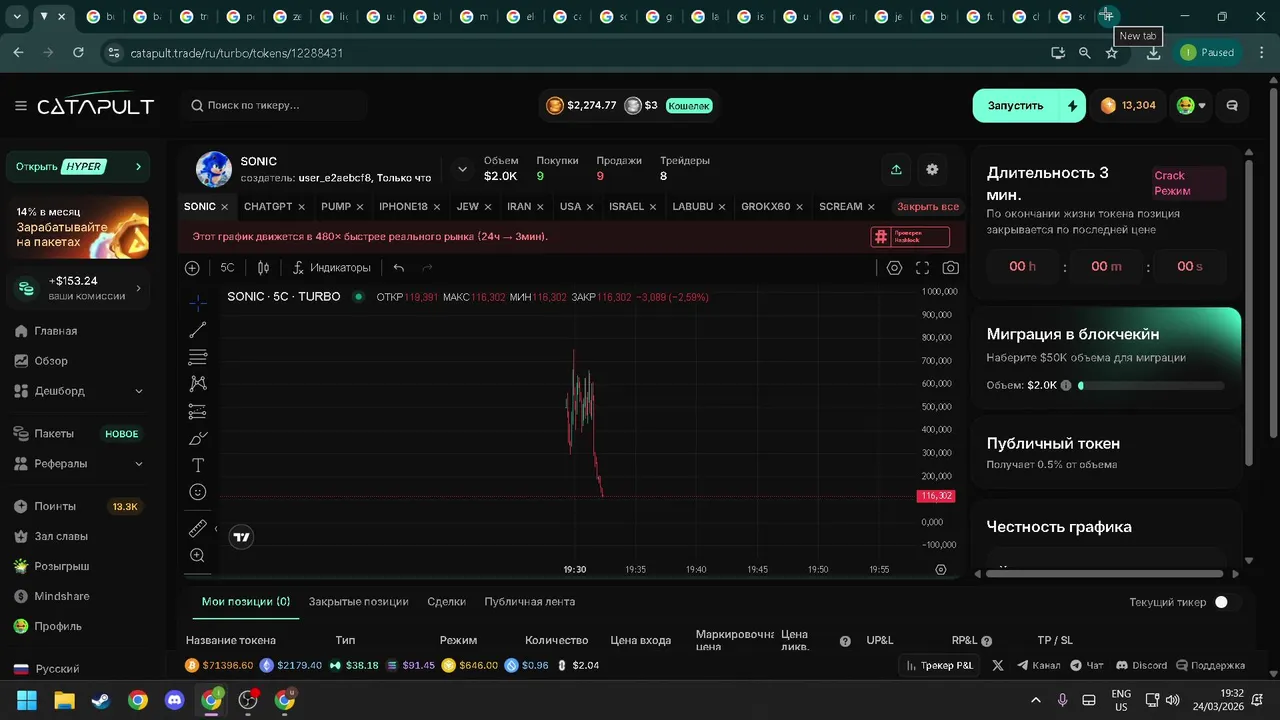Take a chart snapshot with camera icon

[x=950, y=268]
